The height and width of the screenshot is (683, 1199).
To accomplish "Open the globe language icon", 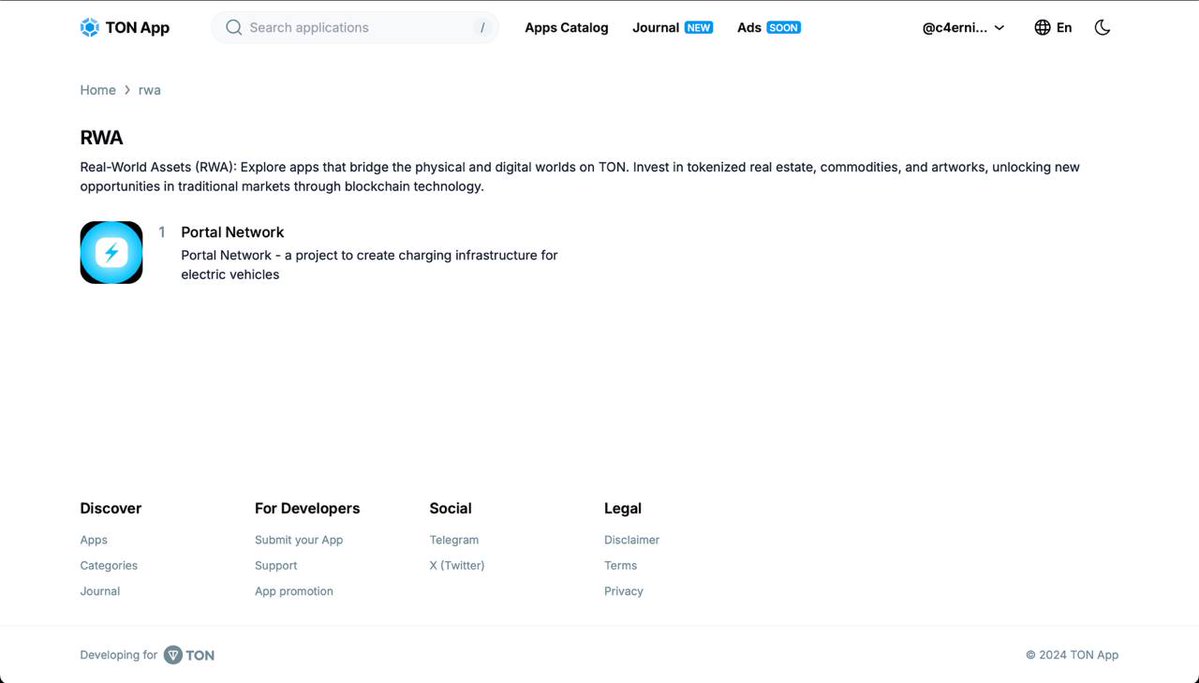I will [x=1042, y=28].
